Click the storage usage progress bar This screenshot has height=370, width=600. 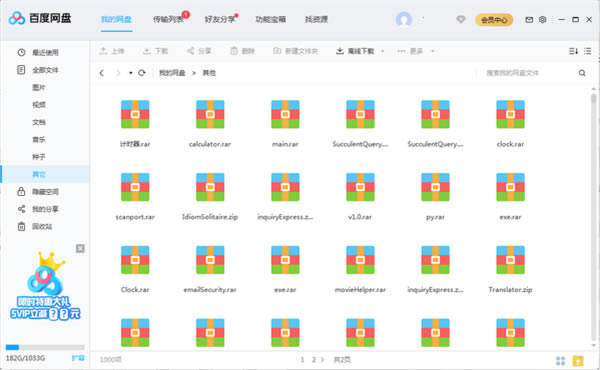pyautogui.click(x=45, y=347)
